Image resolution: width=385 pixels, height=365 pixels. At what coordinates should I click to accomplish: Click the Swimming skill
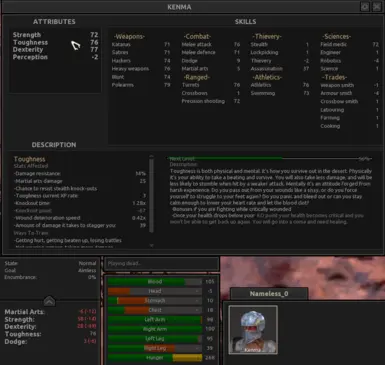point(280,93)
